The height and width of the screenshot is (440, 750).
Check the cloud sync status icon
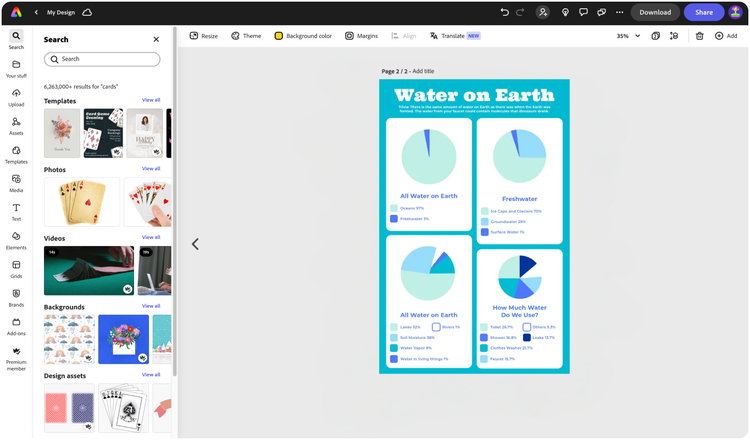tap(87, 12)
